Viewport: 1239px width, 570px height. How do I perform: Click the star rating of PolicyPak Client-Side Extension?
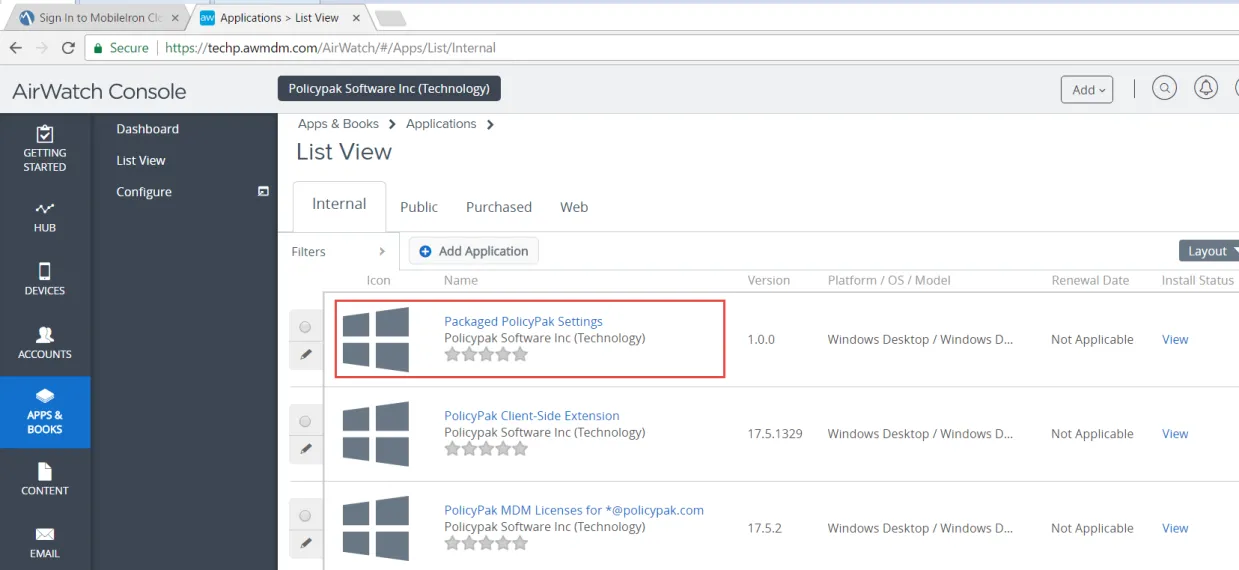pos(486,449)
